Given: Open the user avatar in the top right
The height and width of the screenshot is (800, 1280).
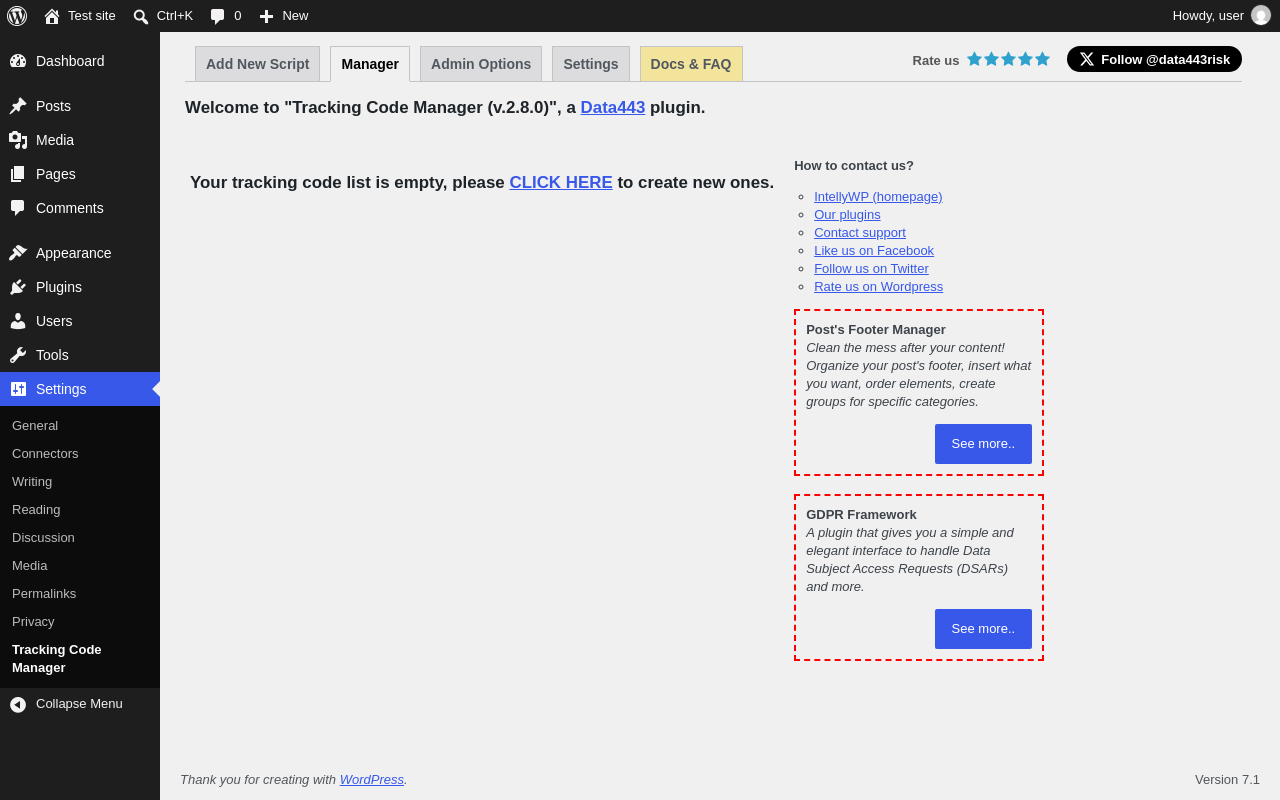Looking at the screenshot, I should (1261, 15).
